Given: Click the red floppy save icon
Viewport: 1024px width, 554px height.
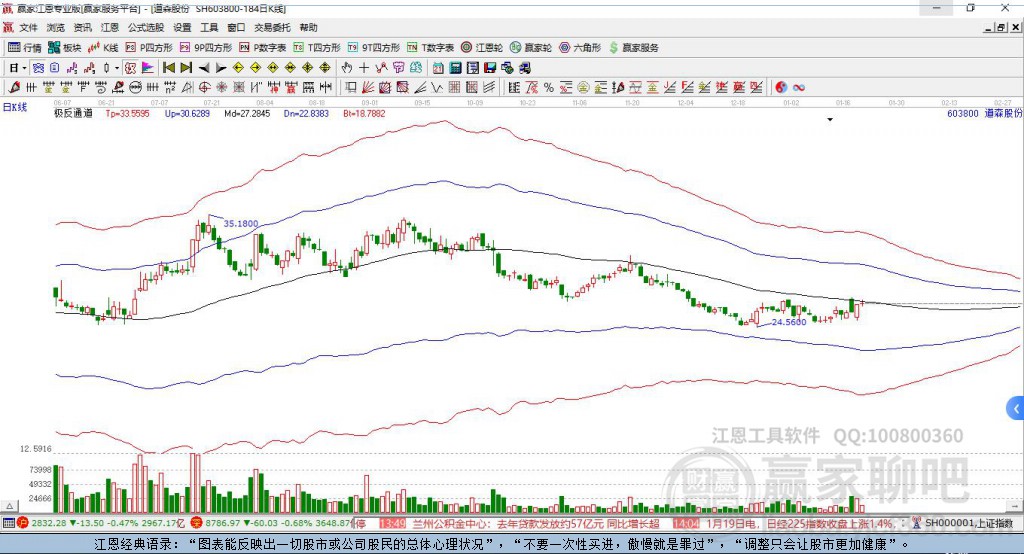Looking at the screenshot, I should (x=490, y=68).
